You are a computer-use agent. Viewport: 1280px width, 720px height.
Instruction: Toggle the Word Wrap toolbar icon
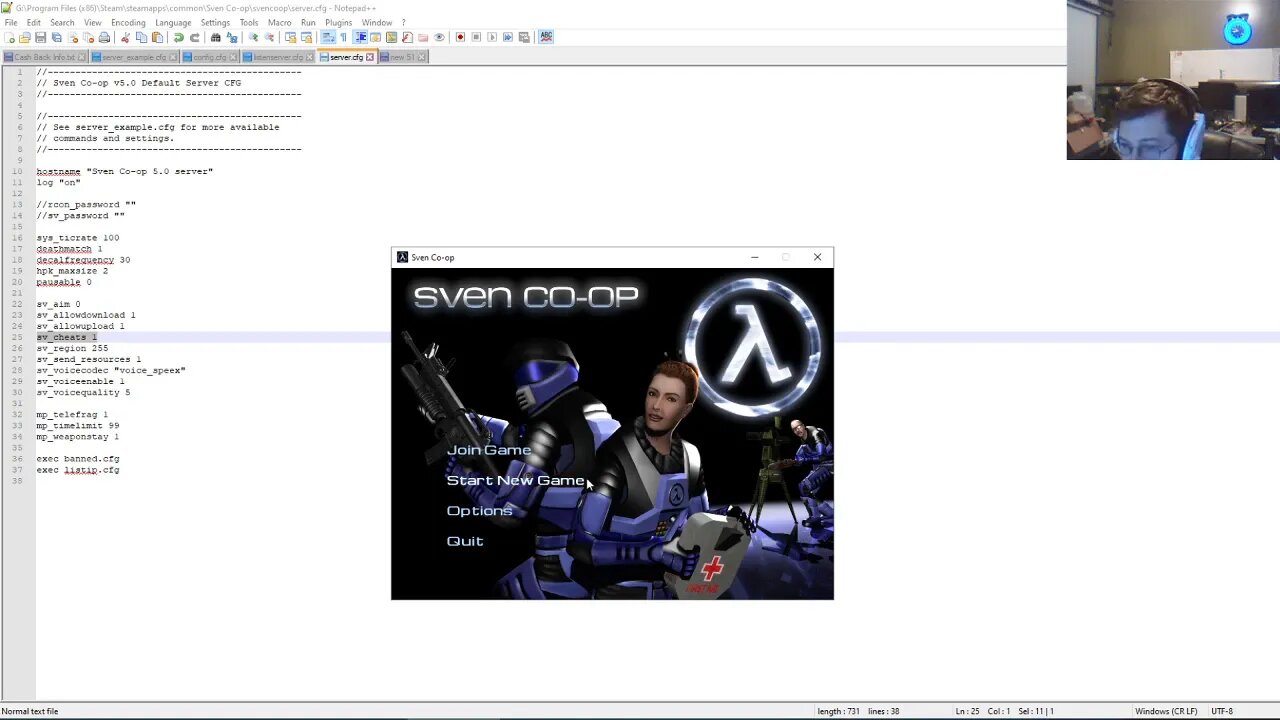point(327,37)
